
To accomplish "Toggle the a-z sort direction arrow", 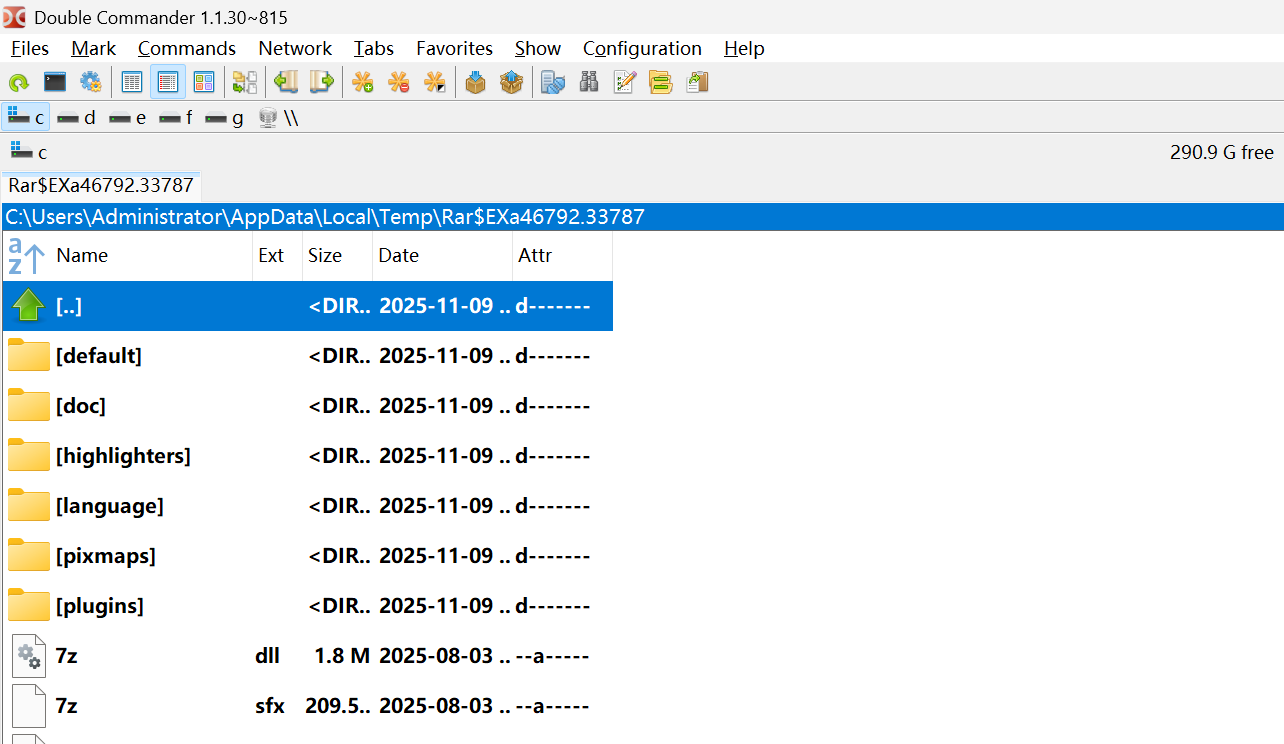I will point(26,256).
